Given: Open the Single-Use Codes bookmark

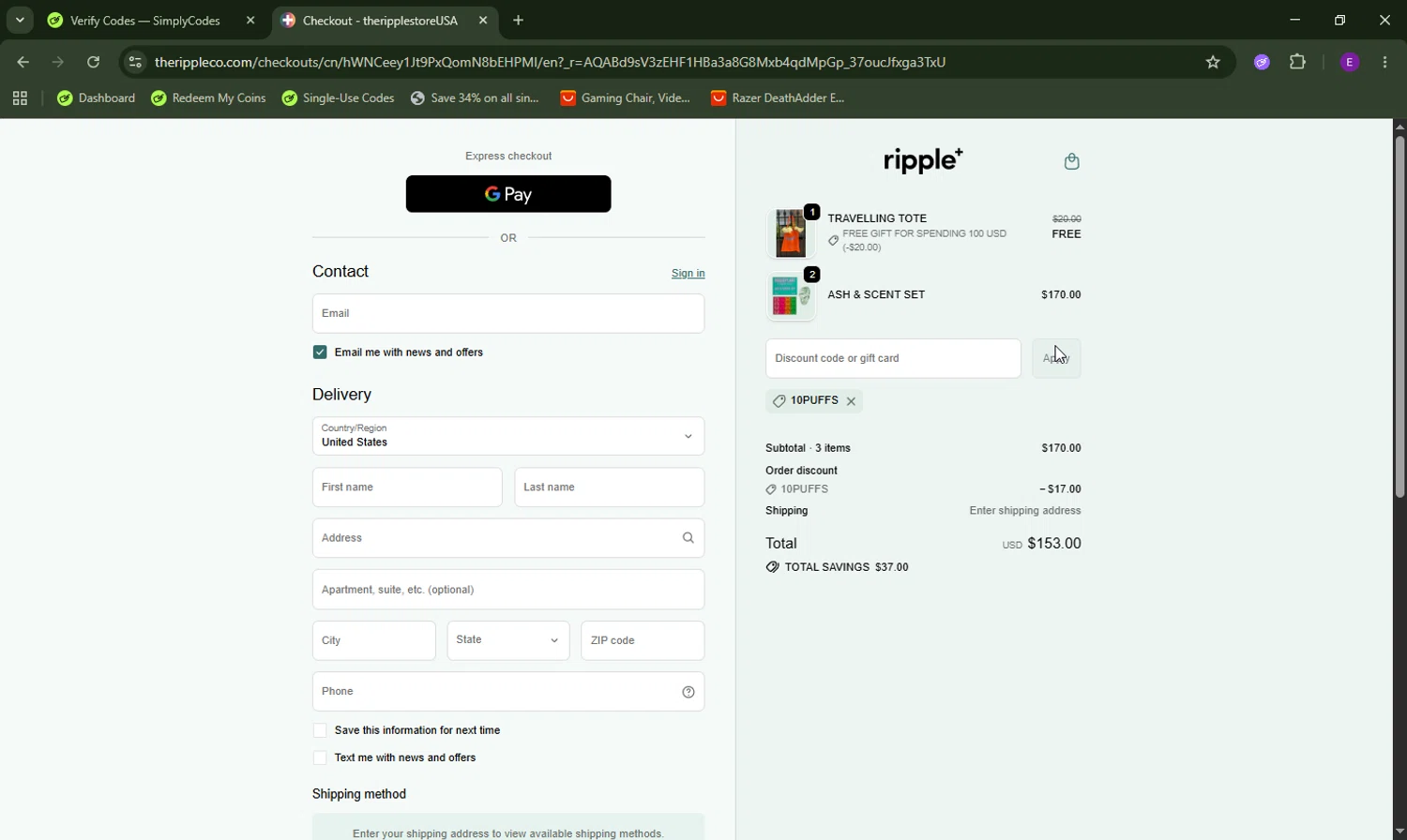Looking at the screenshot, I should point(339,98).
